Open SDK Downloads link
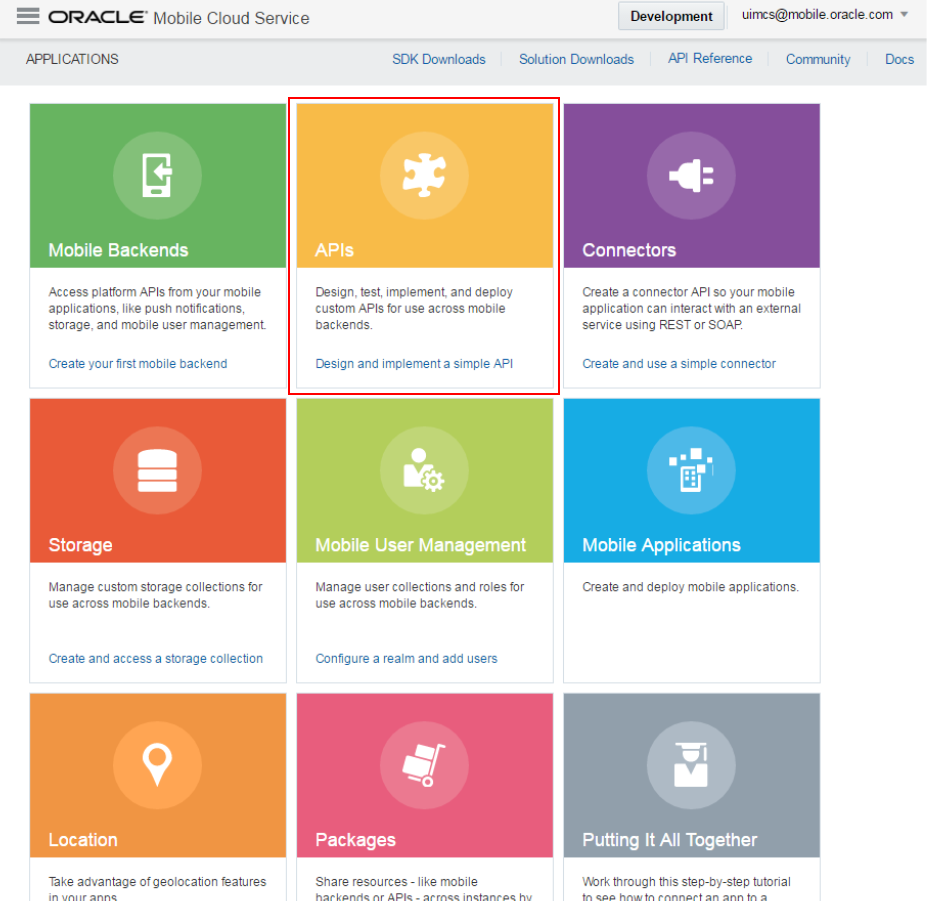 tap(439, 59)
